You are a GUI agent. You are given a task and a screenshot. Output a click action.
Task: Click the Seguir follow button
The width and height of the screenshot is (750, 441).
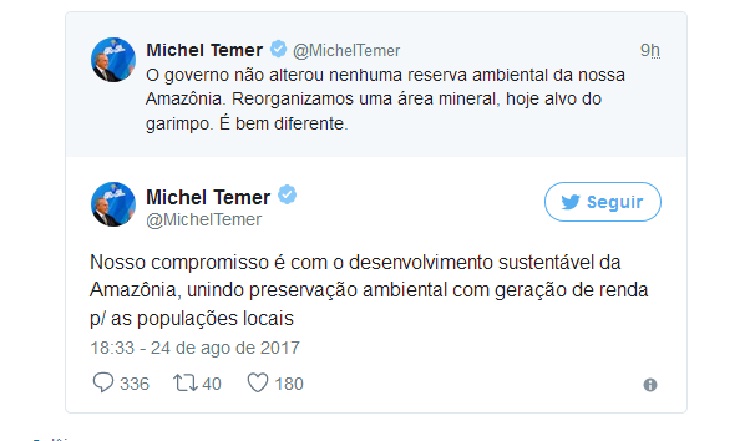click(603, 202)
